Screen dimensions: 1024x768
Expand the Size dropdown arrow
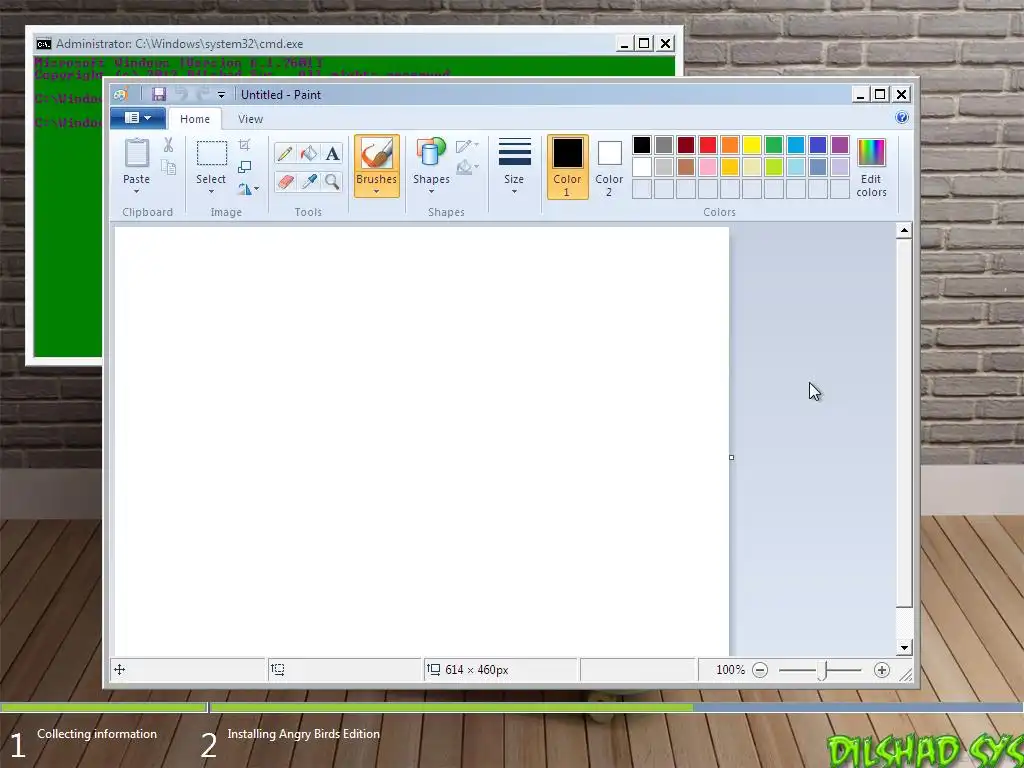pyautogui.click(x=514, y=191)
